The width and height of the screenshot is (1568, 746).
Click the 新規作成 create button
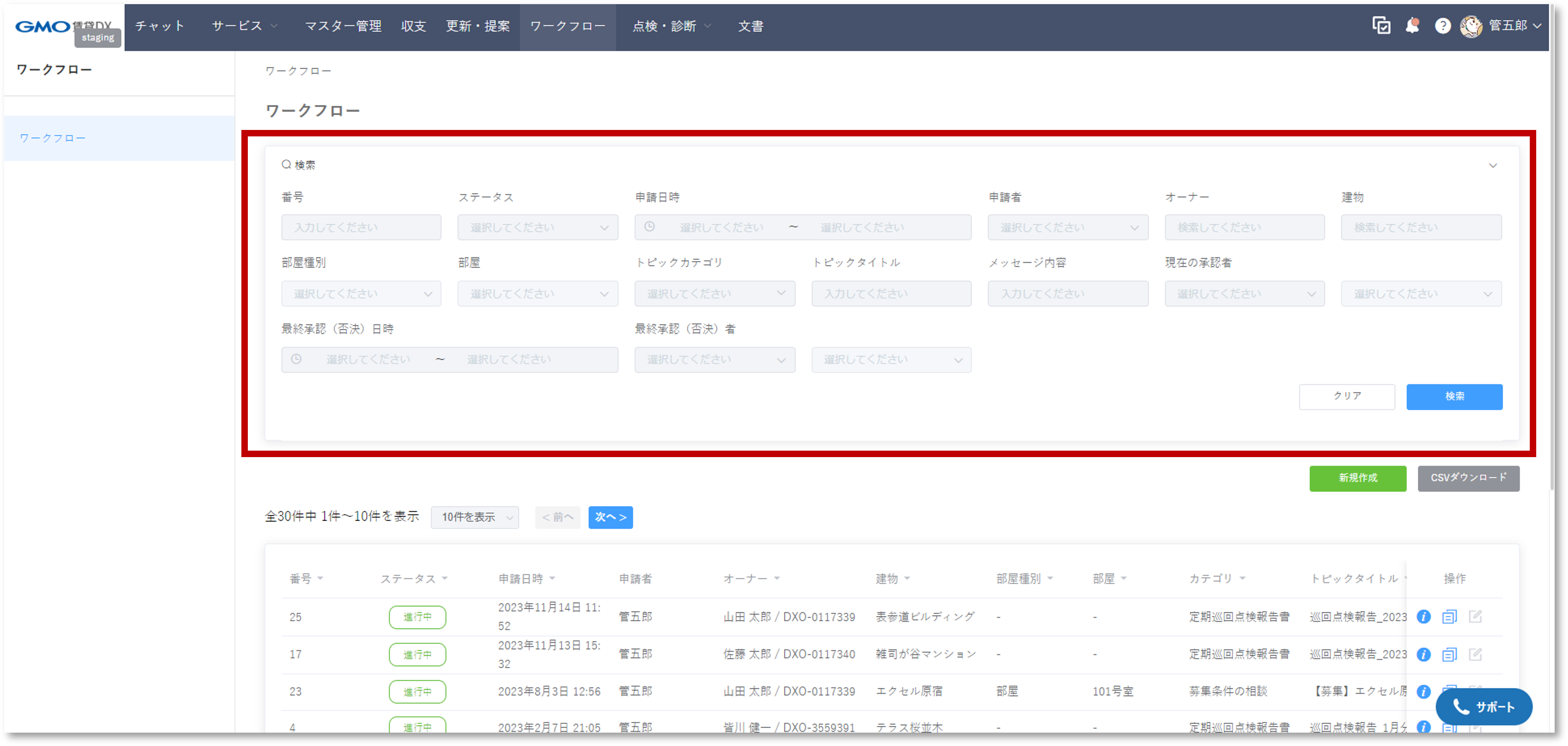pyautogui.click(x=1358, y=479)
